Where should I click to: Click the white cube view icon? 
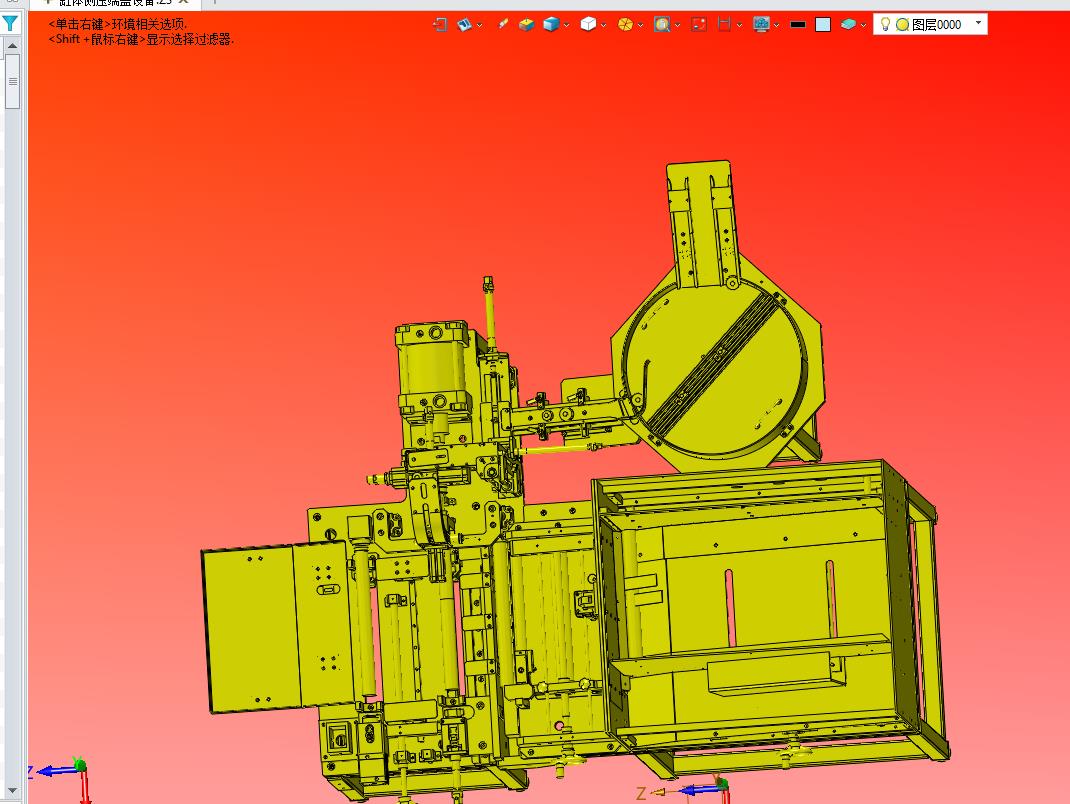(588, 24)
